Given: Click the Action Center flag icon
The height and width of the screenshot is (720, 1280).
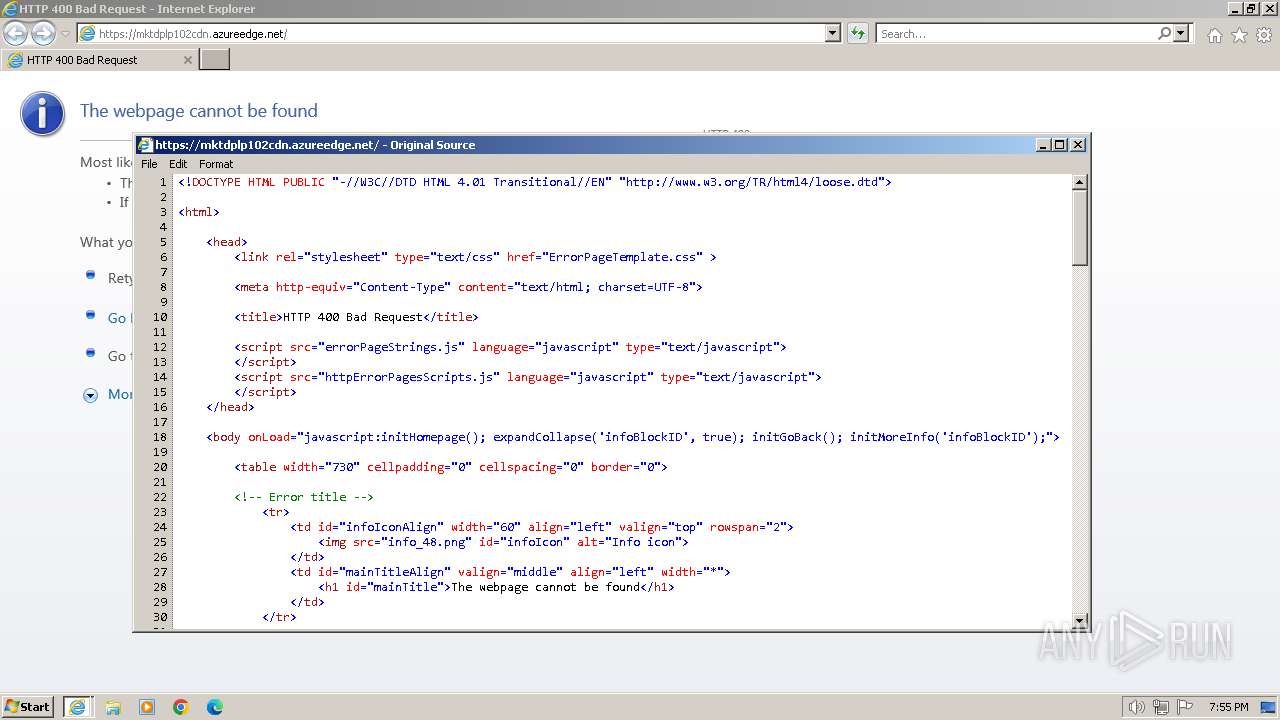Looking at the screenshot, I should [x=1185, y=707].
